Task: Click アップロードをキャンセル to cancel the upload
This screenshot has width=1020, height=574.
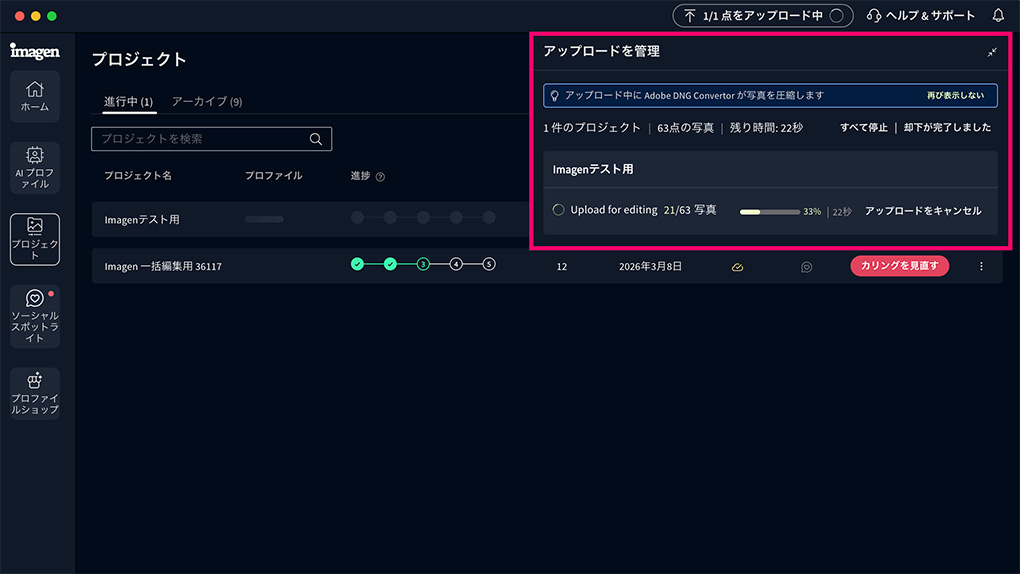Action: pyautogui.click(x=922, y=211)
